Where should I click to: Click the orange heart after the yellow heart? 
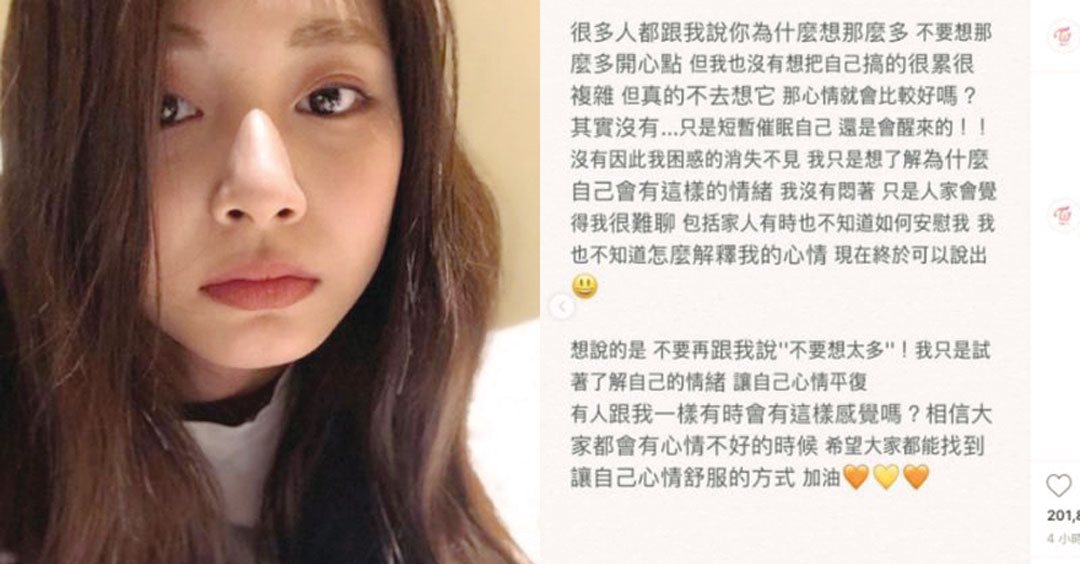tap(917, 477)
